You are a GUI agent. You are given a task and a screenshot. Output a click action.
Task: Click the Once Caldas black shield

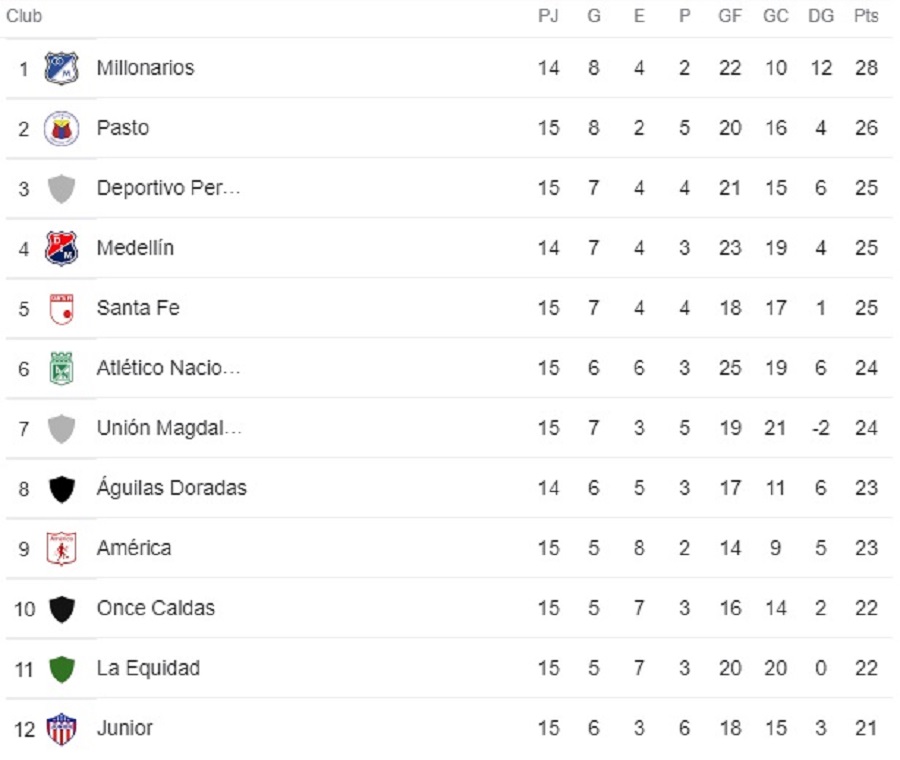click(x=62, y=608)
